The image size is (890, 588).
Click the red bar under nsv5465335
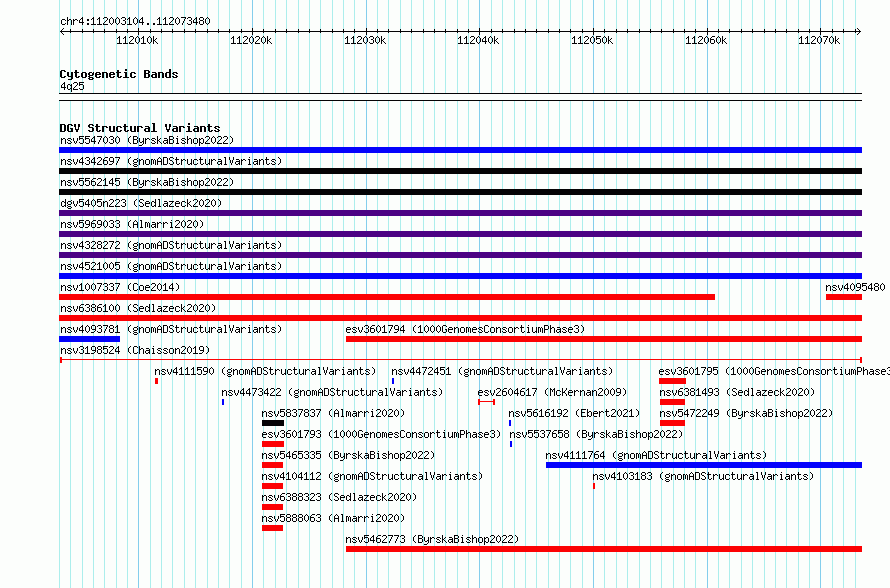pos(272,465)
